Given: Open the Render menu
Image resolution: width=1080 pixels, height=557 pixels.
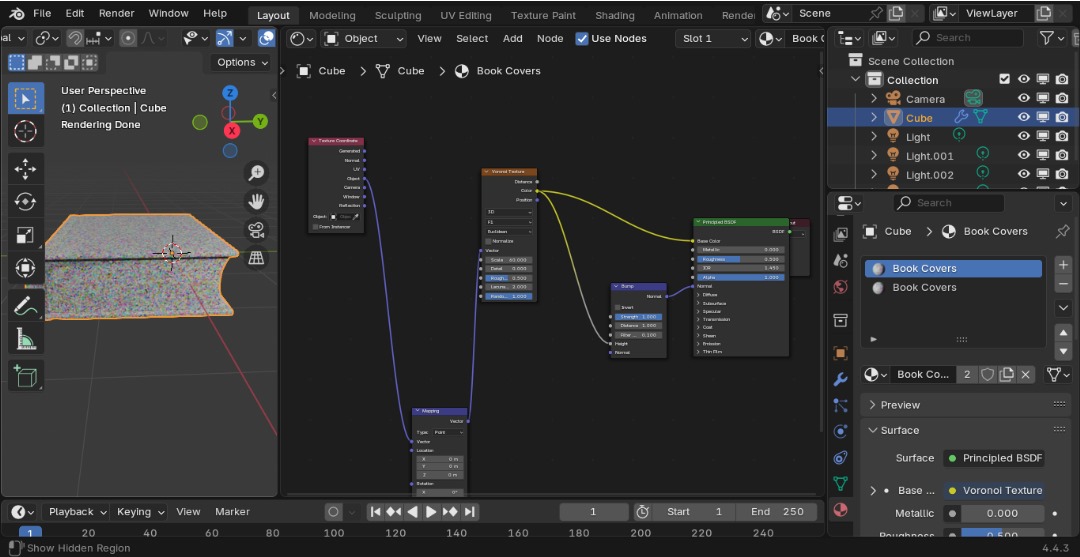Looking at the screenshot, I should 116,13.
